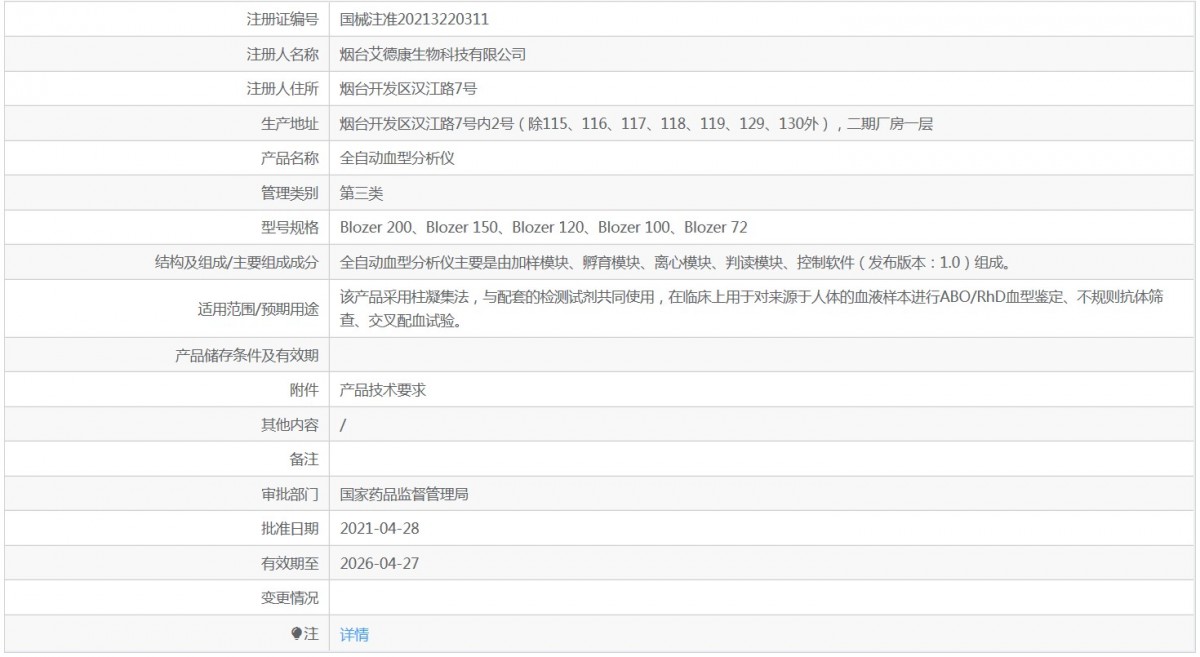Click the label 生产地址

point(290,124)
